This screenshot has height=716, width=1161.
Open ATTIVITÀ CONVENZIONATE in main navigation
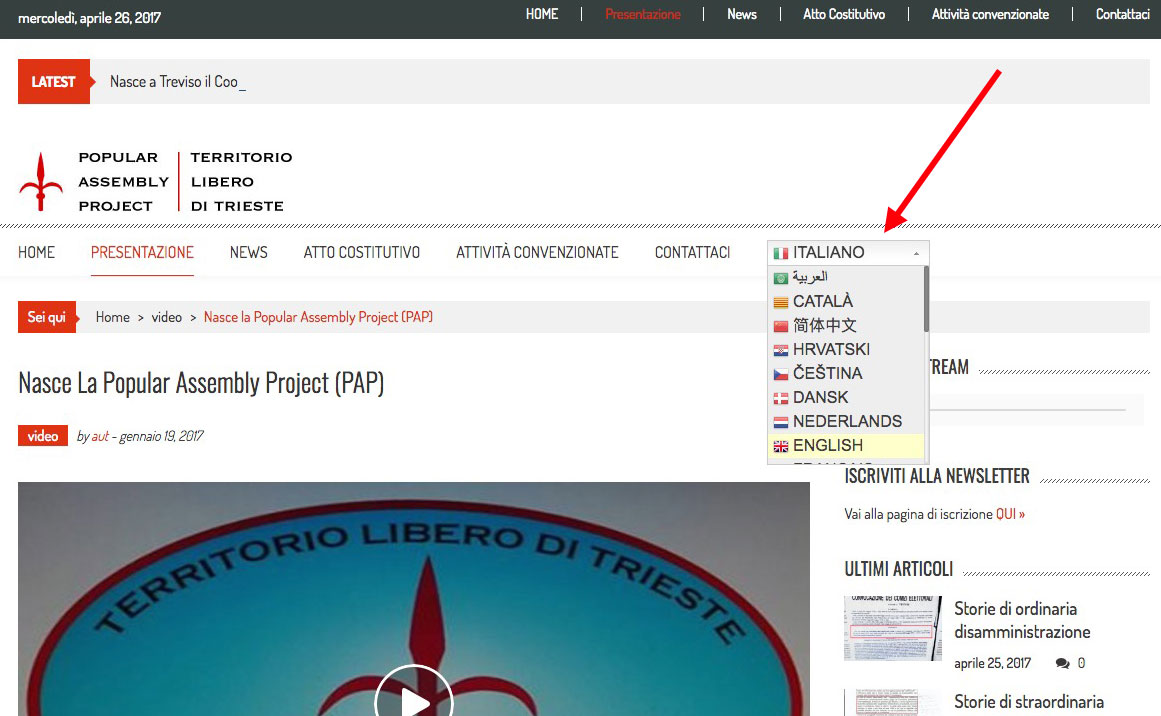click(537, 252)
